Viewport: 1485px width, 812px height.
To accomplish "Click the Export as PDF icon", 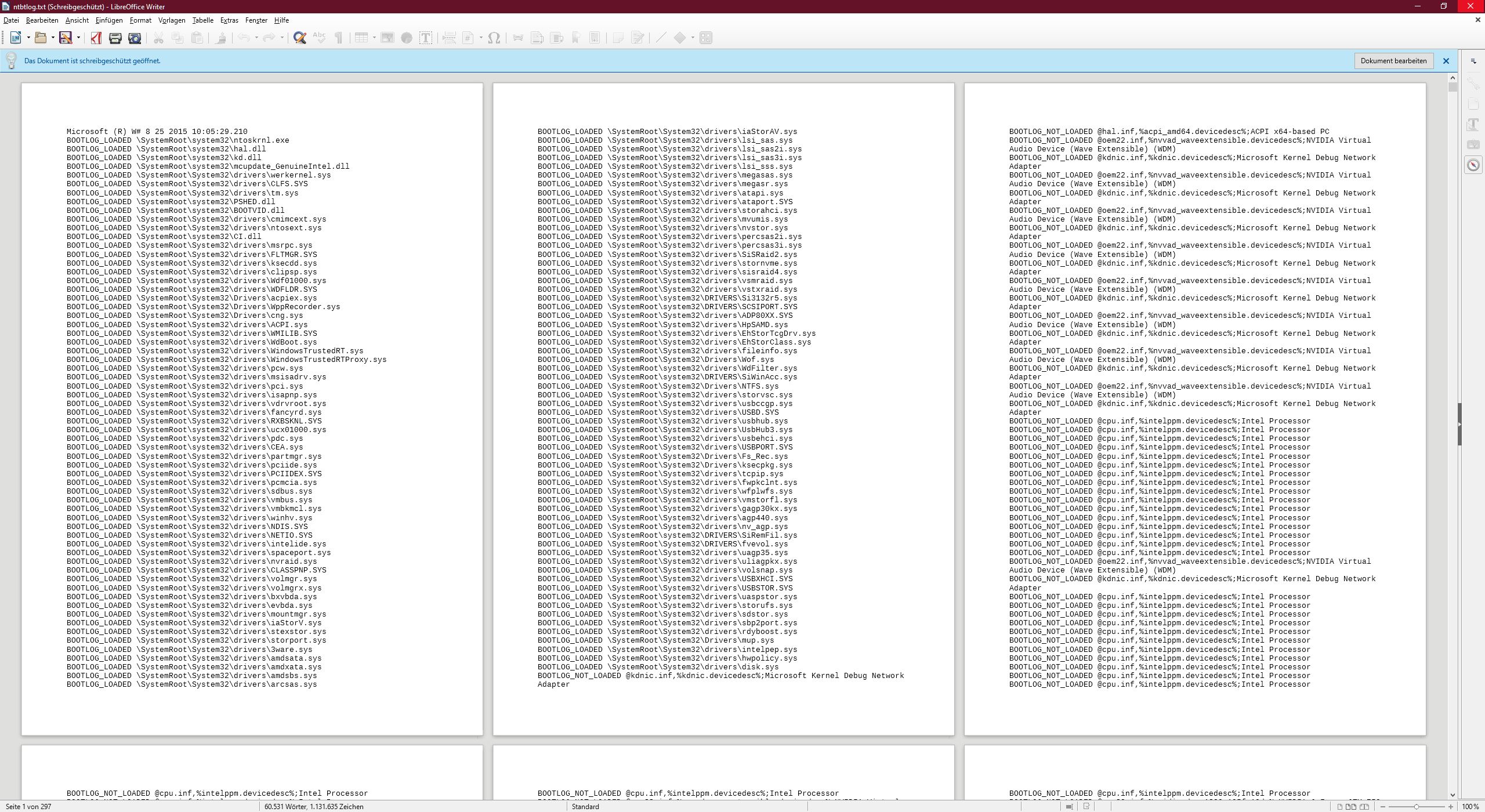I will point(96,38).
